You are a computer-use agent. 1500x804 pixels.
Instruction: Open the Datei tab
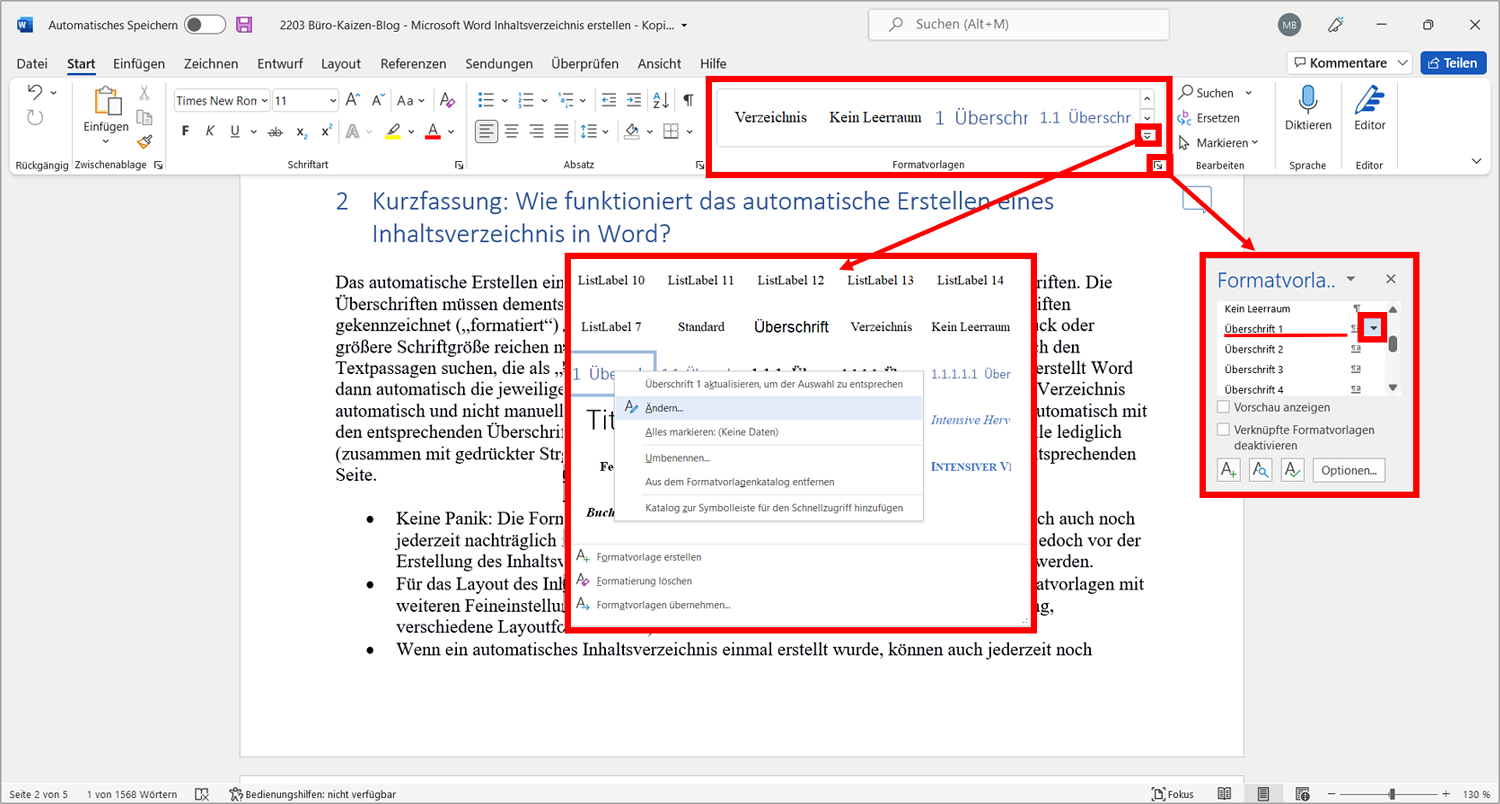pyautogui.click(x=32, y=63)
